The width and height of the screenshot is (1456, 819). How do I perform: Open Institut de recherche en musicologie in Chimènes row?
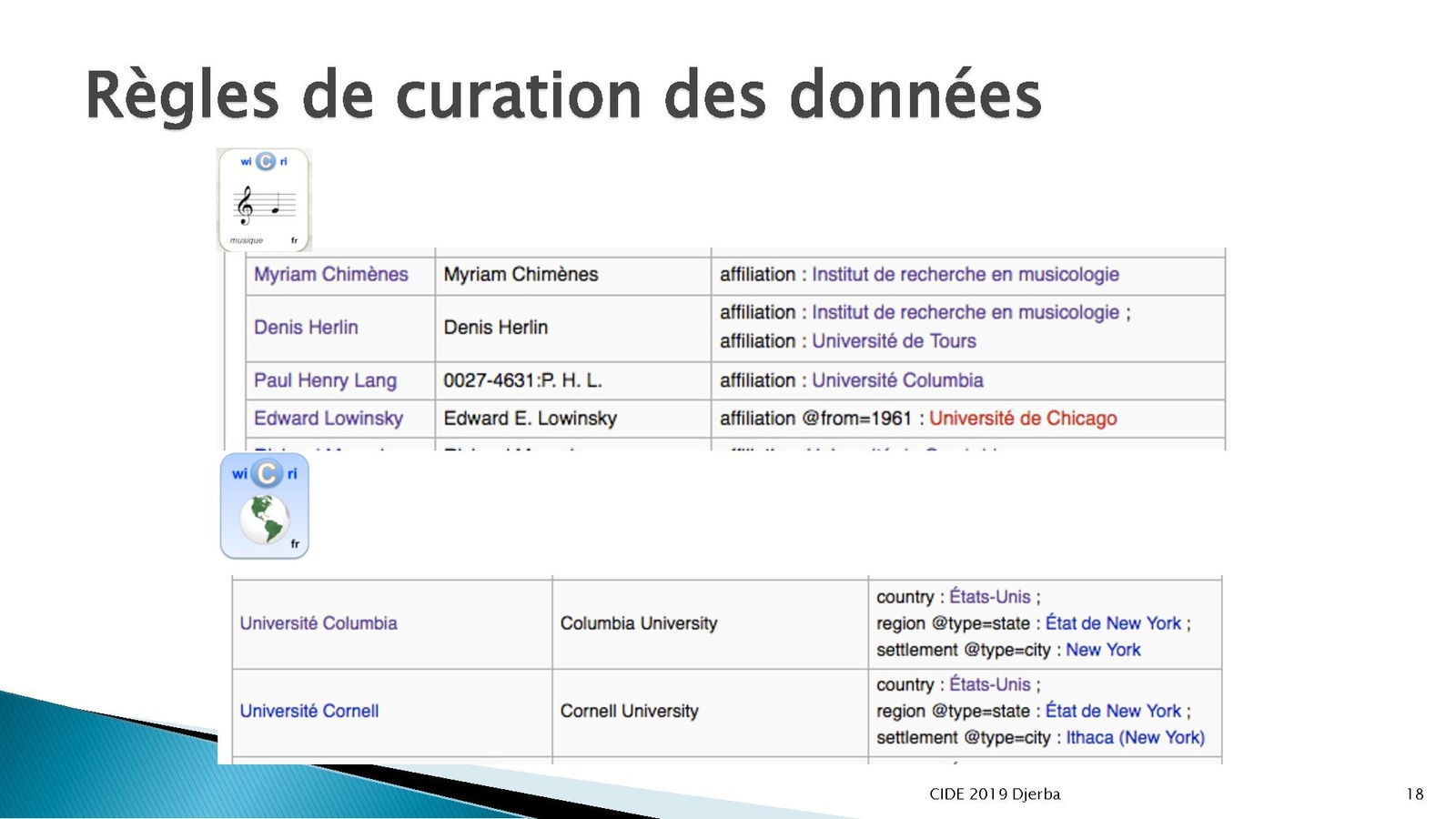click(966, 274)
